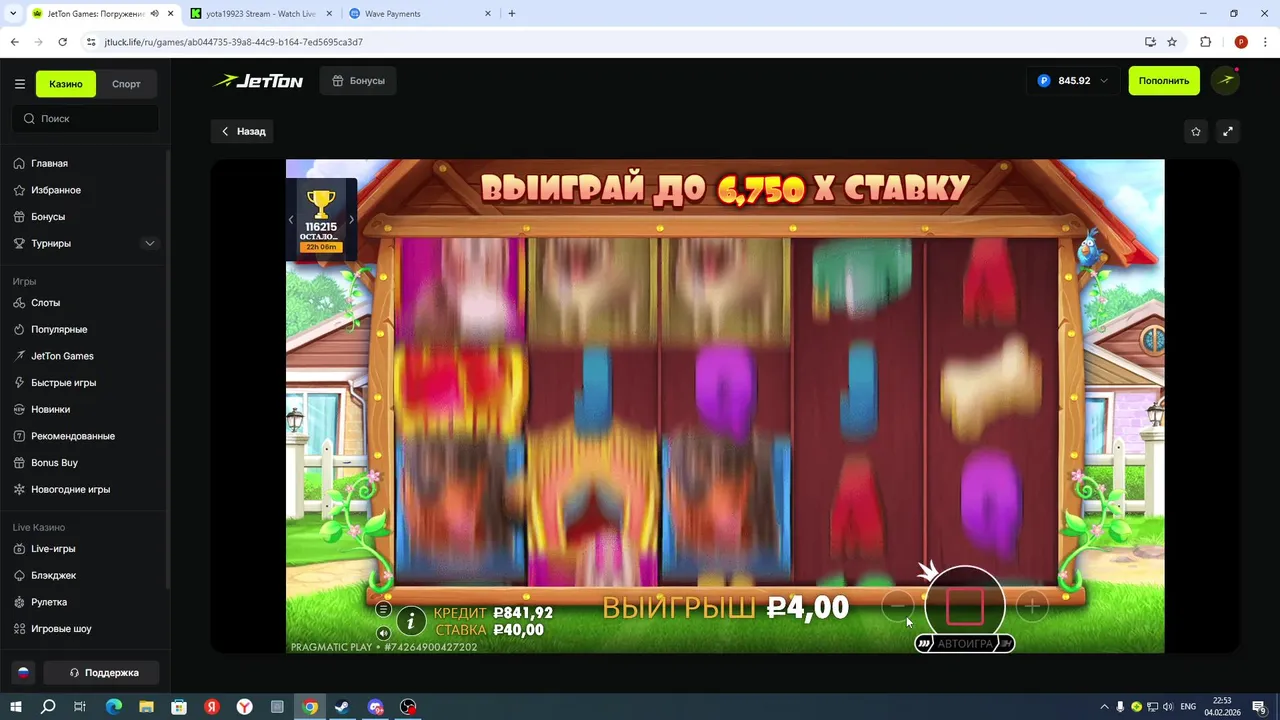Click the Бонусы button in header
This screenshot has height=720, width=1280.
(x=358, y=81)
